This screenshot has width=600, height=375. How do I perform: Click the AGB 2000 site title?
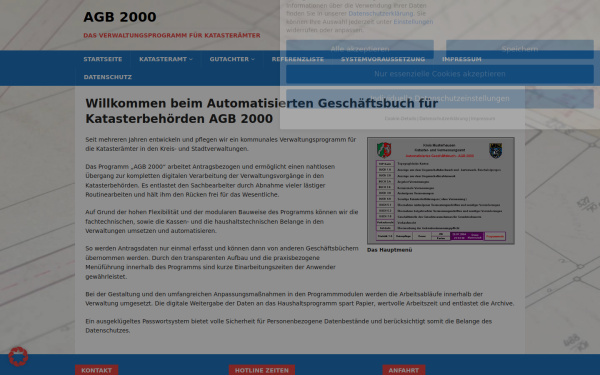[120, 17]
